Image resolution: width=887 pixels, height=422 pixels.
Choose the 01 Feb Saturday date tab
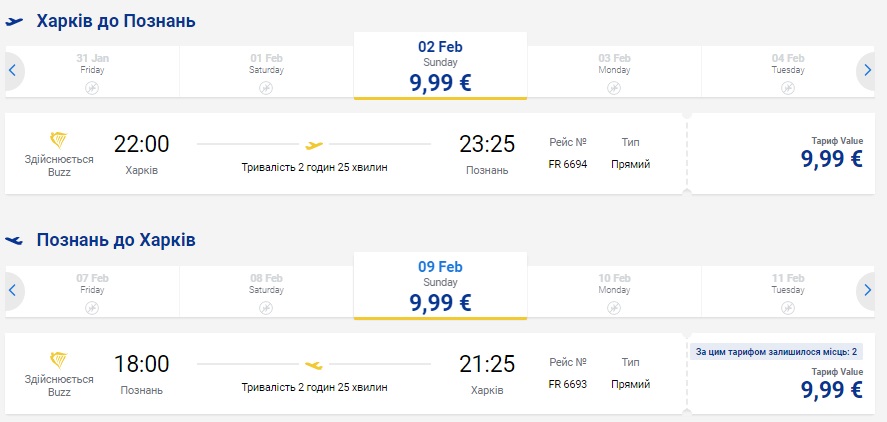tap(266, 70)
